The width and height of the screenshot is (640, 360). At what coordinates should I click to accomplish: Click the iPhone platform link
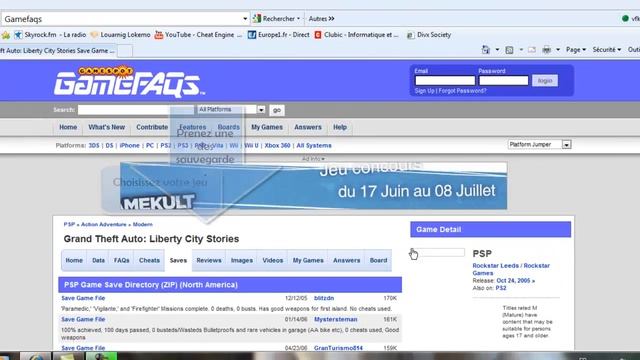pyautogui.click(x=129, y=146)
